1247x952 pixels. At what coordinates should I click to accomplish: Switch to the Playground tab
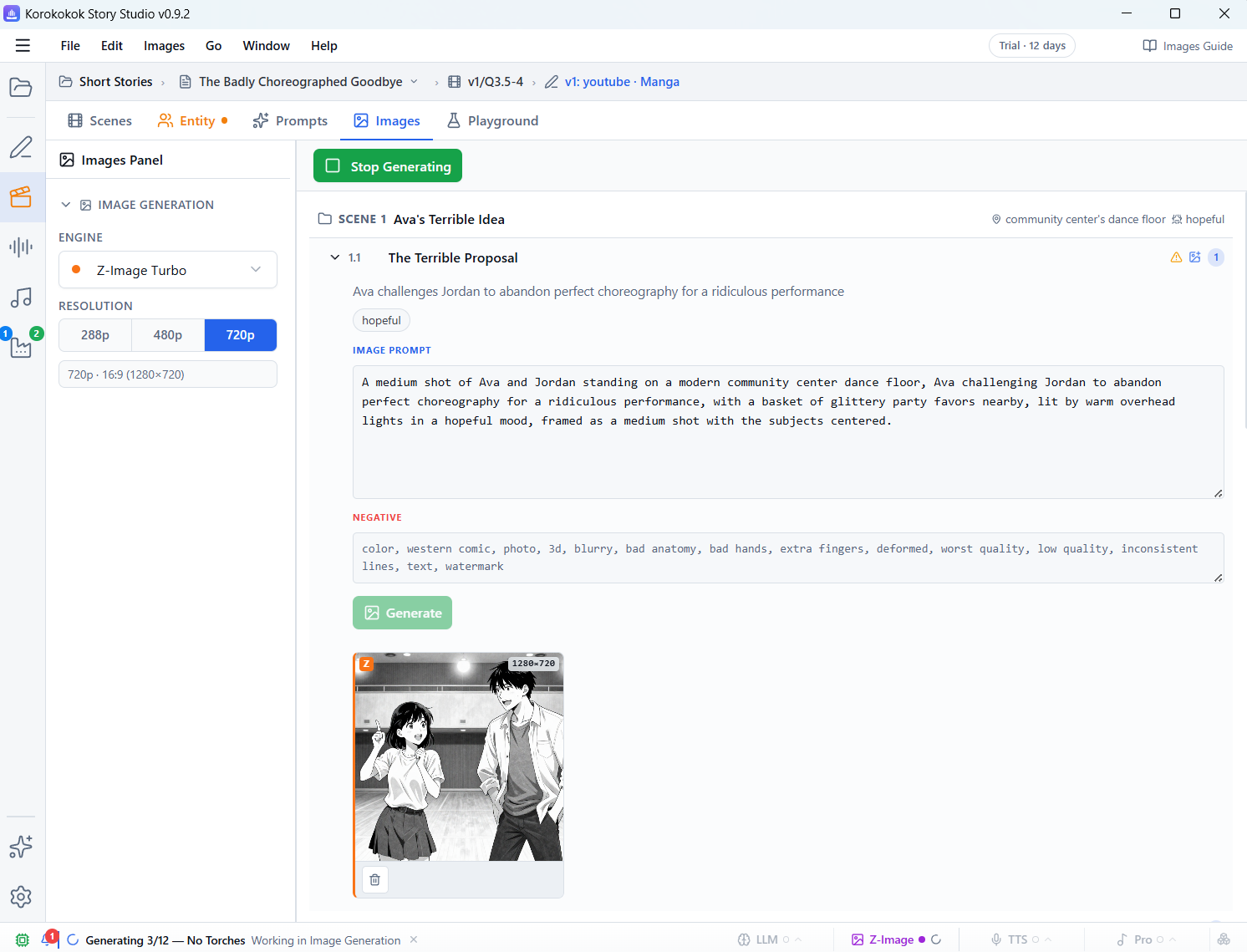(493, 121)
